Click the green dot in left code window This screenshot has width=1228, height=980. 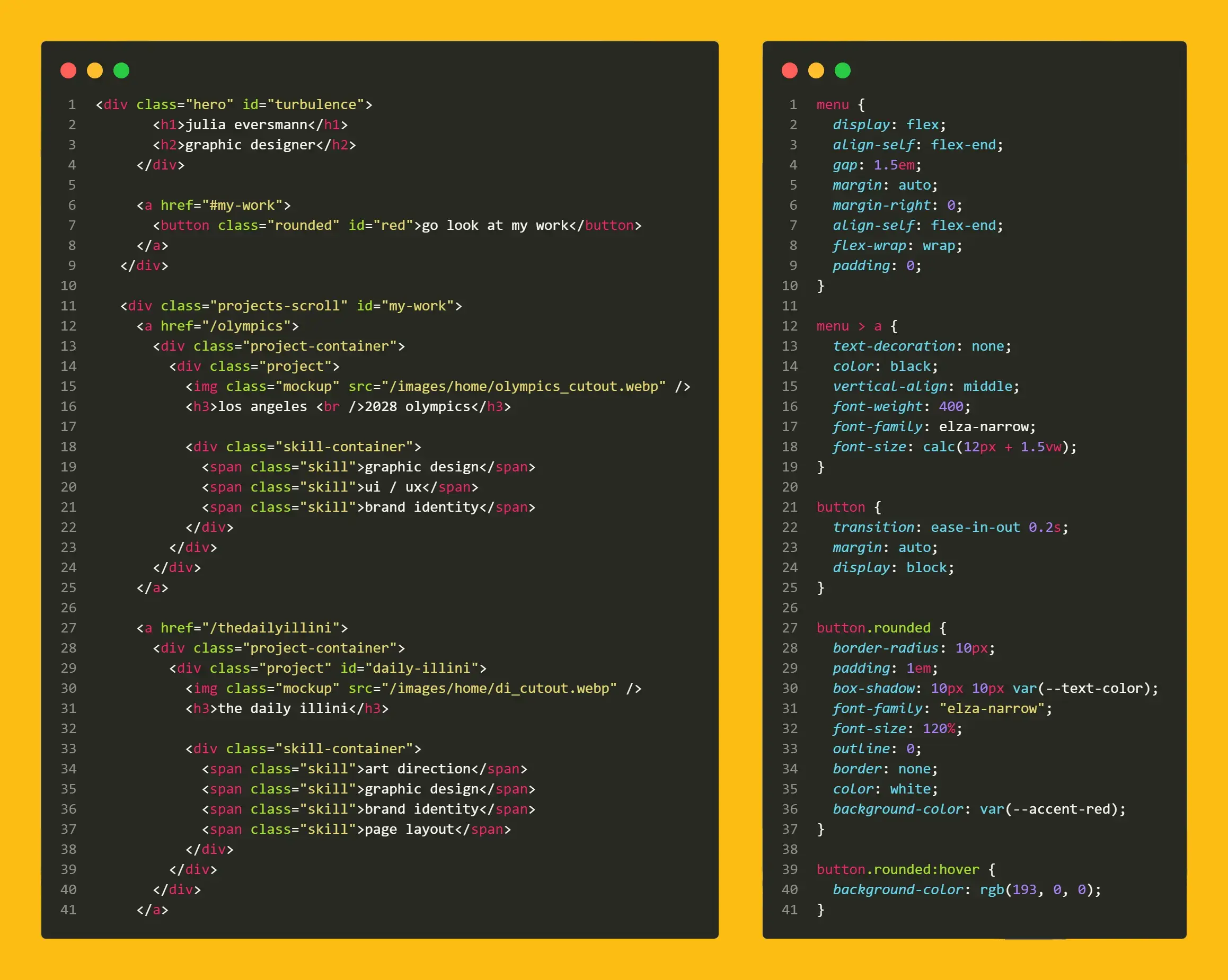pos(121,70)
